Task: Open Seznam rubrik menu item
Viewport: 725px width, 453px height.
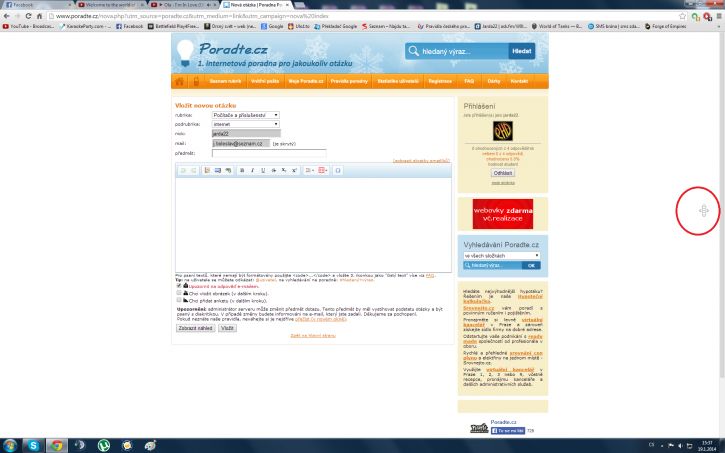Action: coord(225,81)
